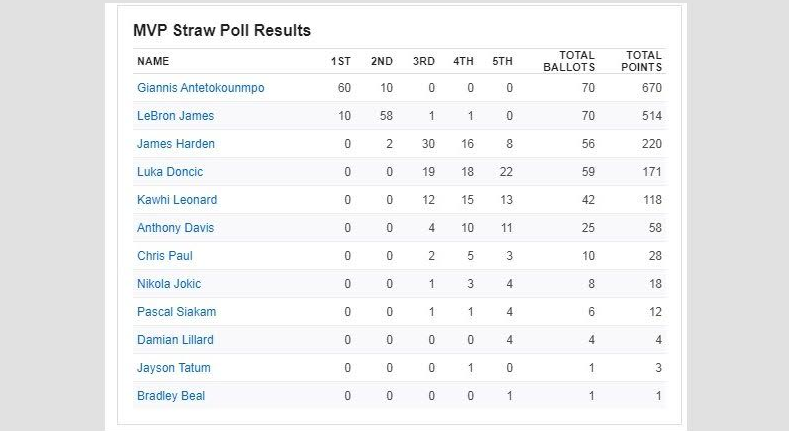Select the Nikola Jokic name link
This screenshot has width=789, height=431.
click(169, 284)
